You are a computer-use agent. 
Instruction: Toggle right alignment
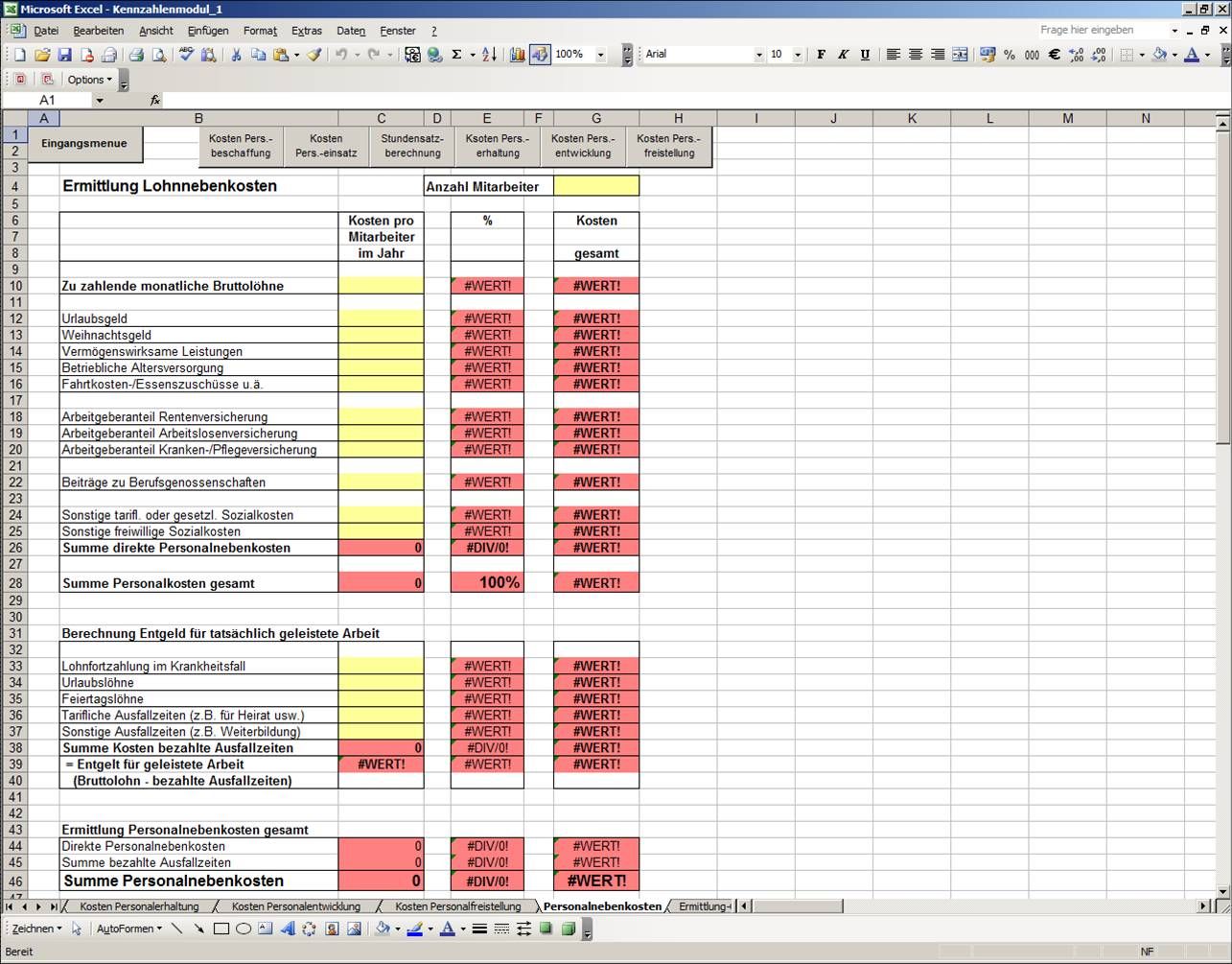tap(938, 55)
